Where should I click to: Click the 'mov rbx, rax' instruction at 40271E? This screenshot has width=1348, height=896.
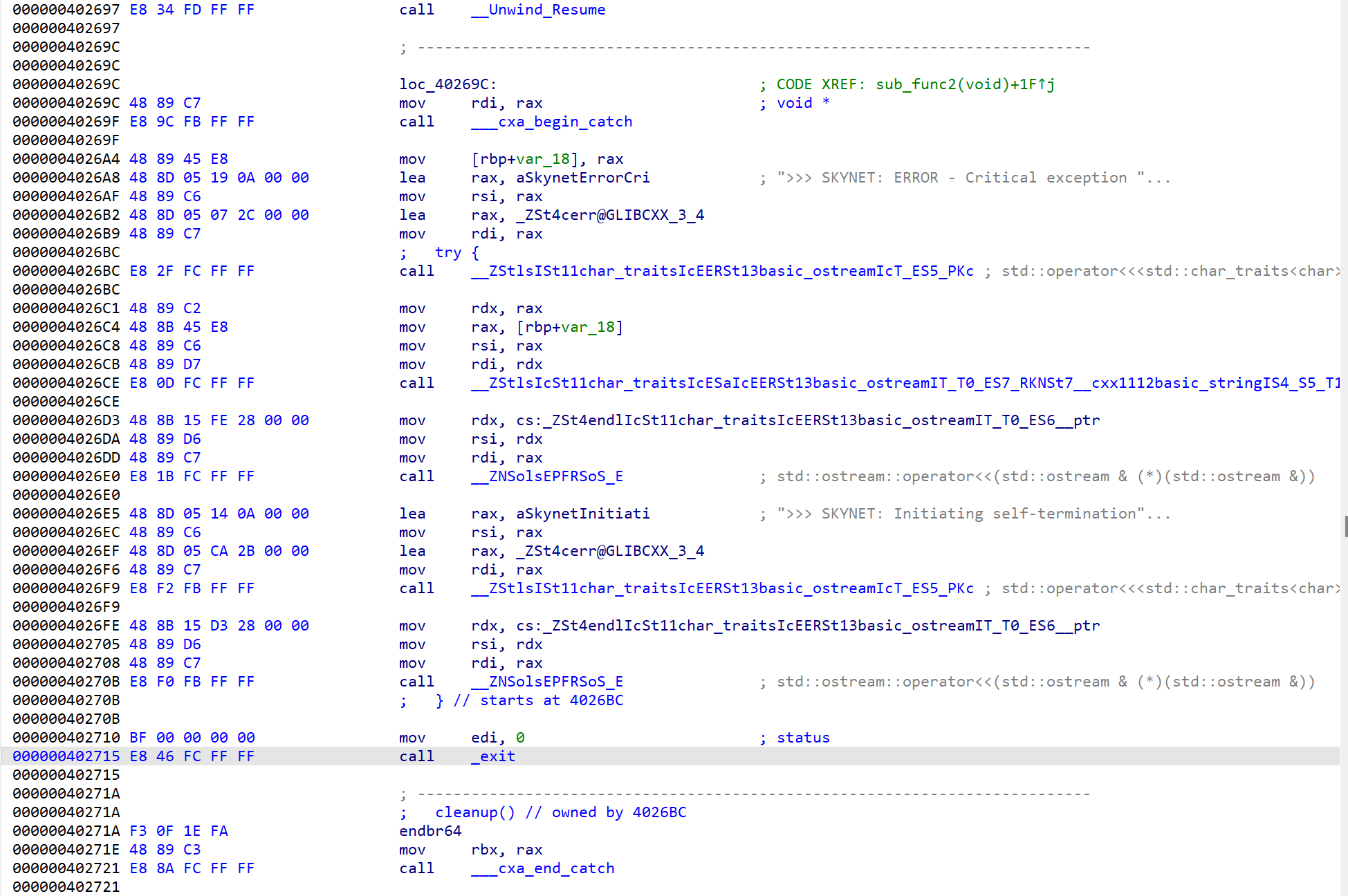coord(470,850)
